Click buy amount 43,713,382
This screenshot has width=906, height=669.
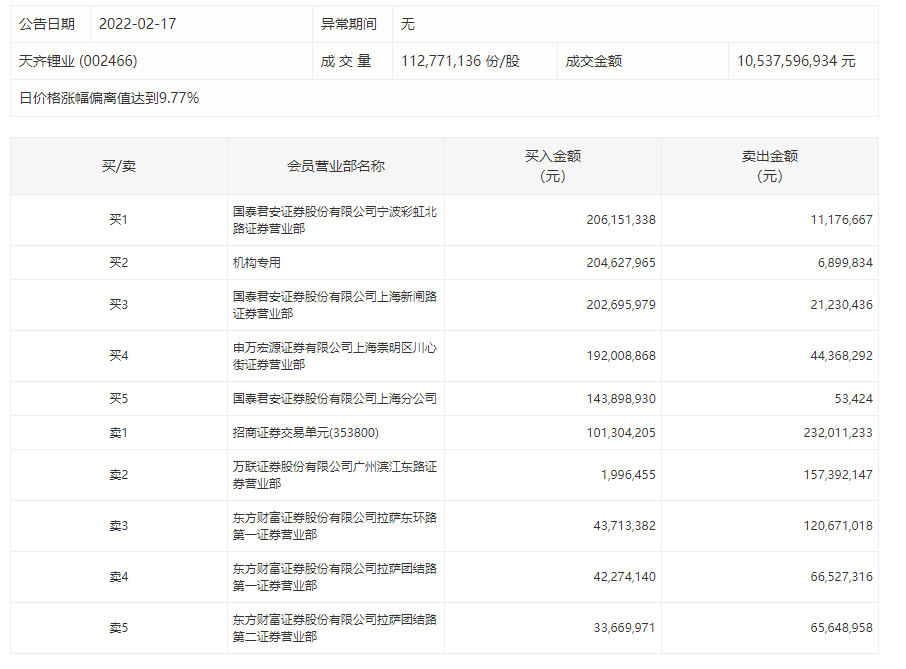[x=625, y=526]
